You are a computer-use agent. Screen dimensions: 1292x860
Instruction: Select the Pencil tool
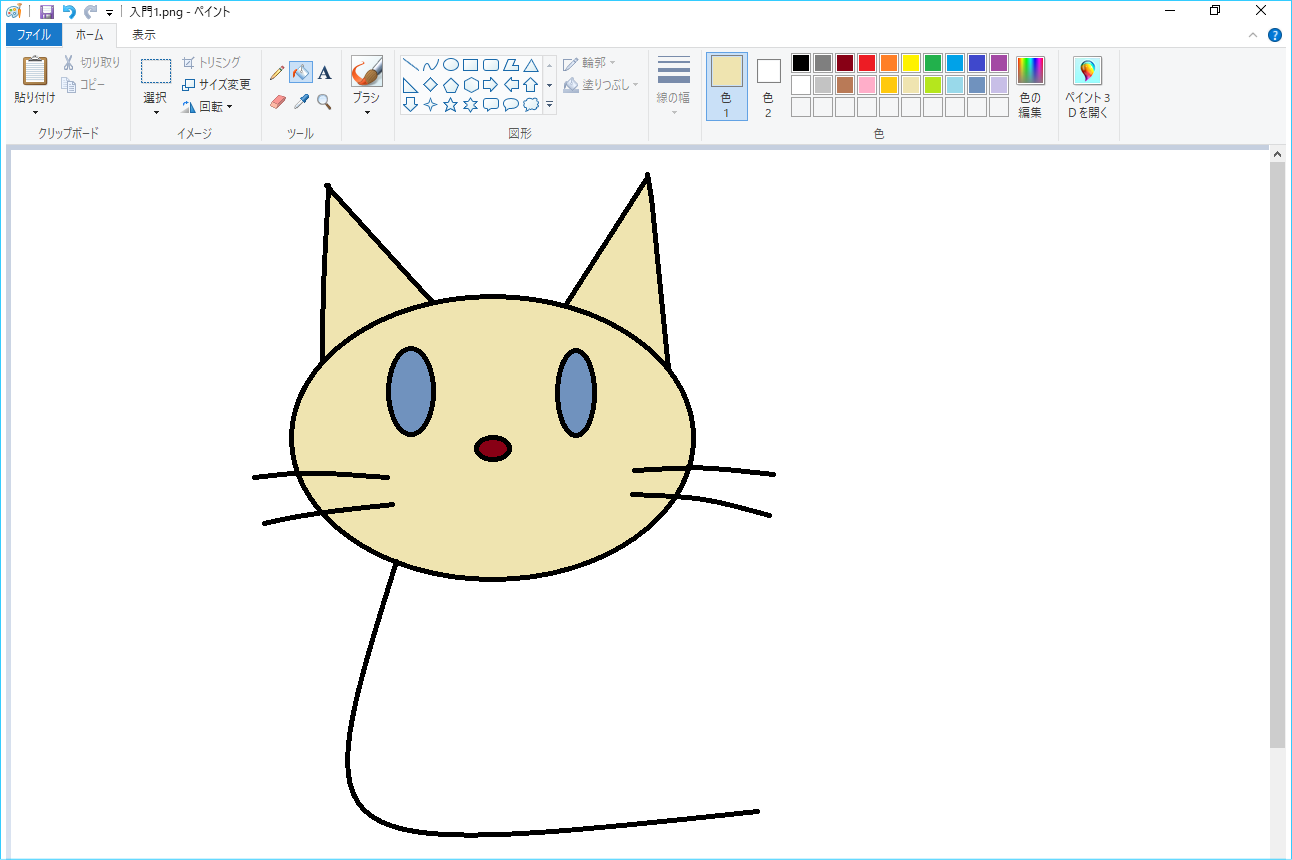pyautogui.click(x=277, y=73)
